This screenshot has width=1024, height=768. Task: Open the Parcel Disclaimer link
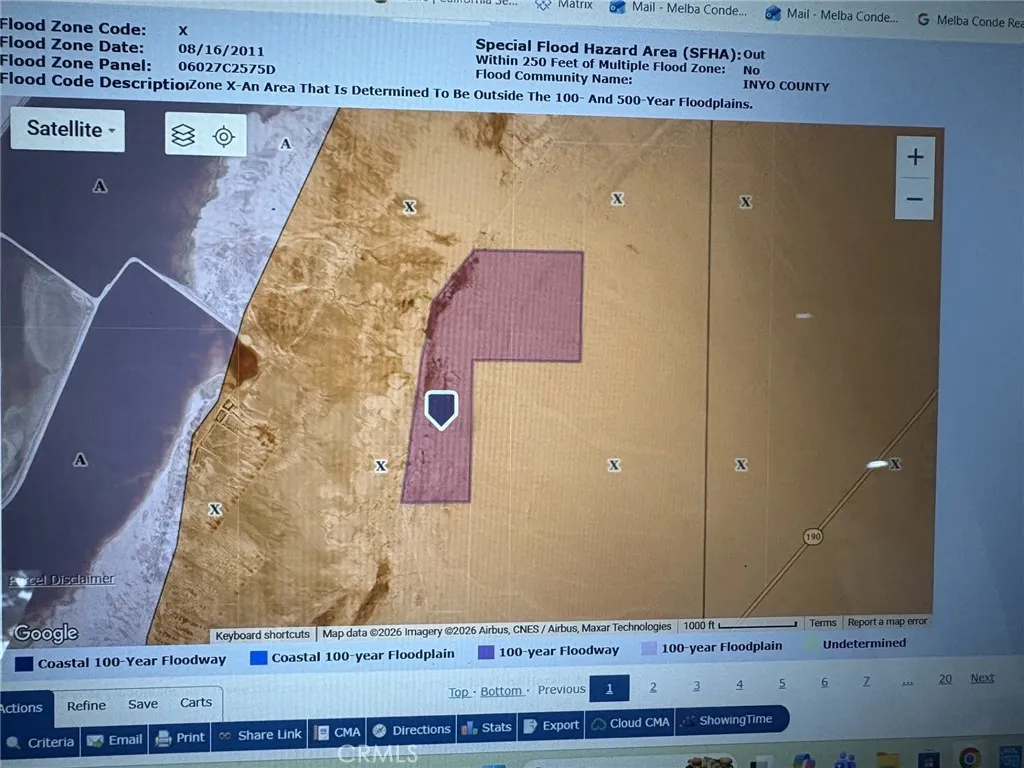tap(63, 579)
